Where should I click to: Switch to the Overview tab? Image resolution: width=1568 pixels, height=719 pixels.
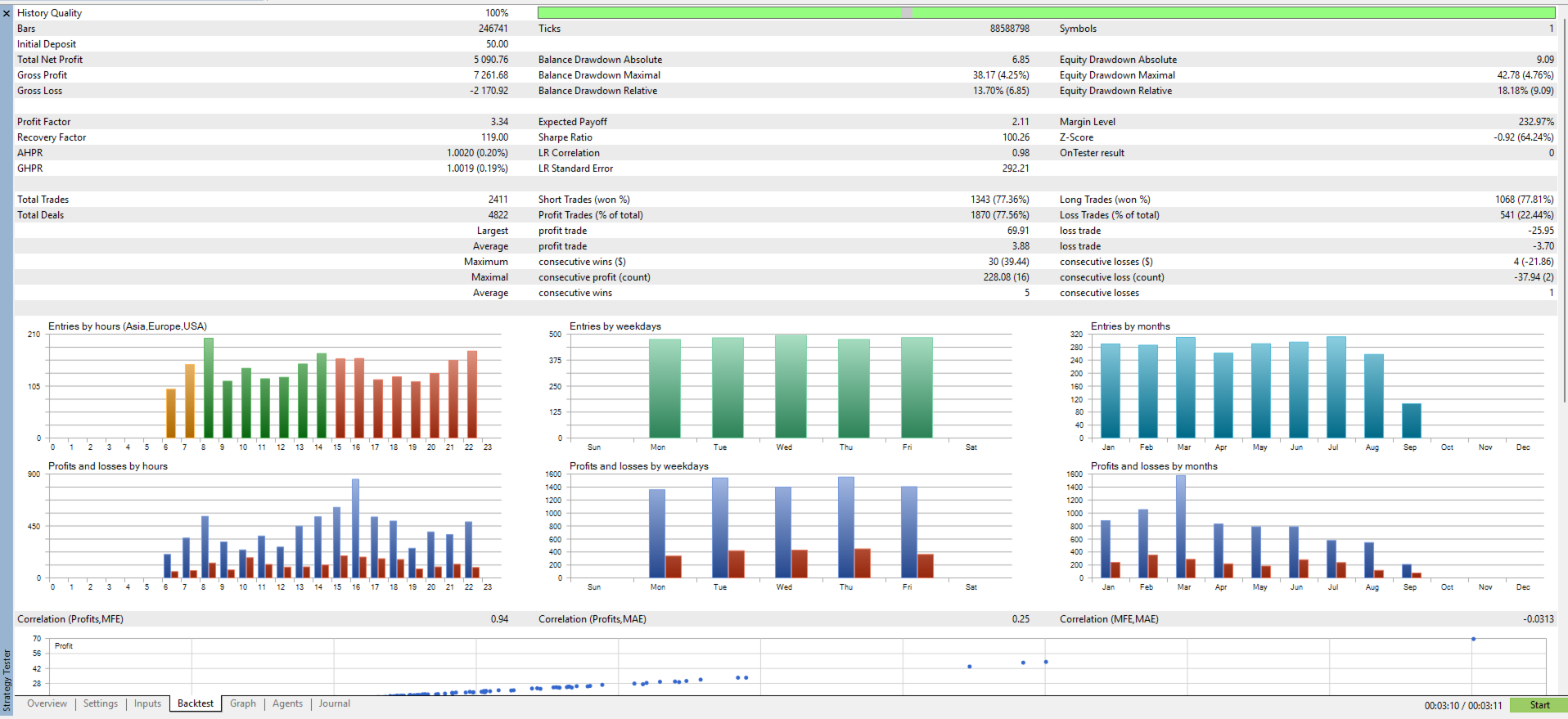[x=47, y=703]
